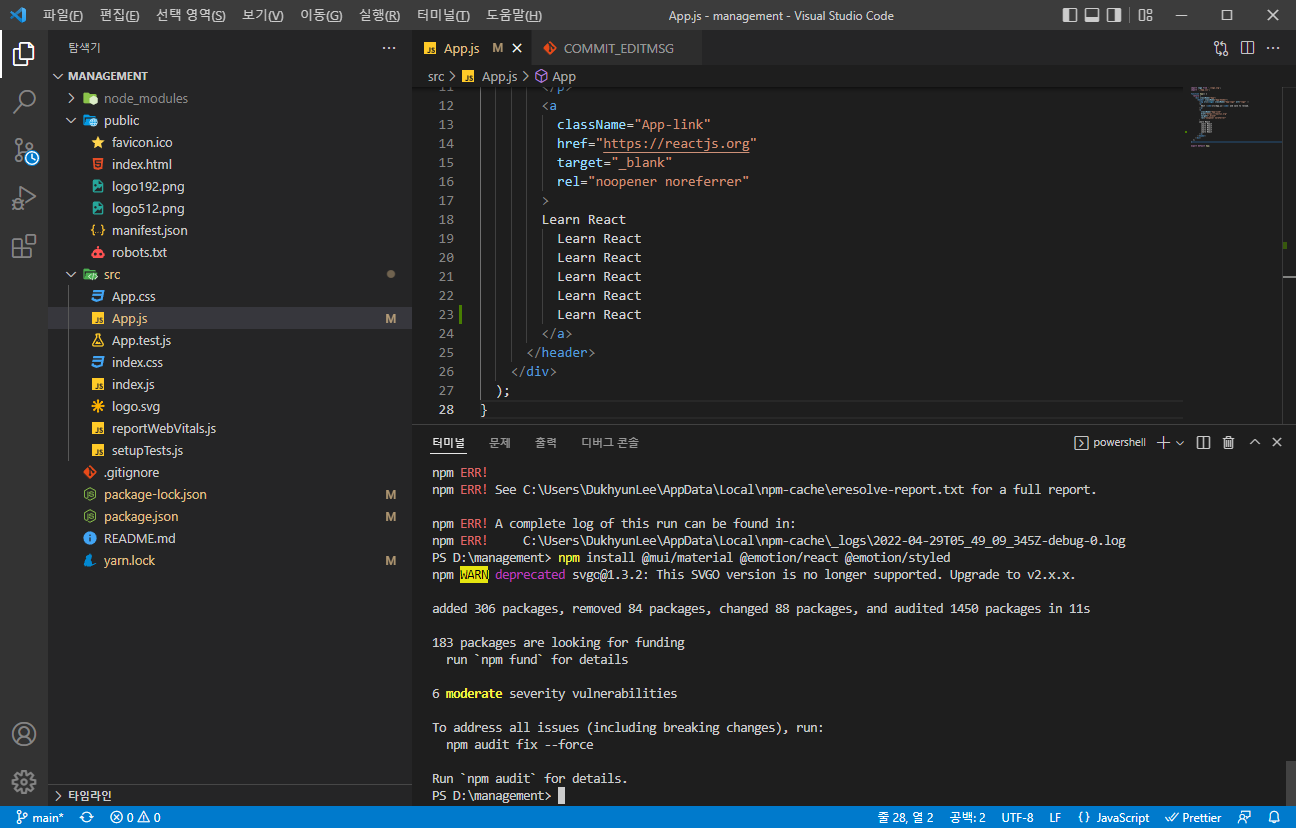Click the split editor right icon
This screenshot has height=828, width=1296.
click(1247, 48)
